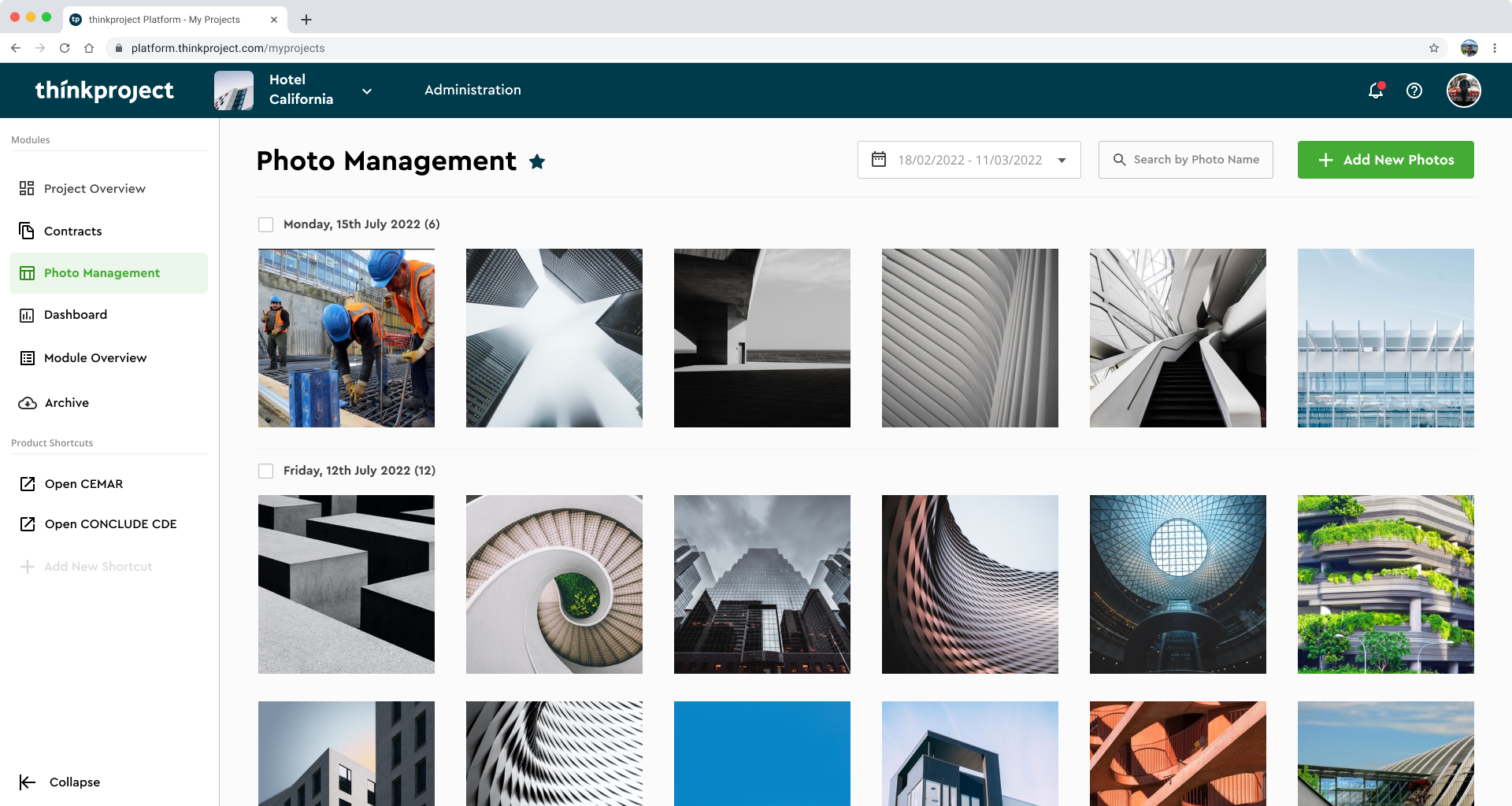Click the Add New Photos button
This screenshot has width=1512, height=806.
point(1385,159)
